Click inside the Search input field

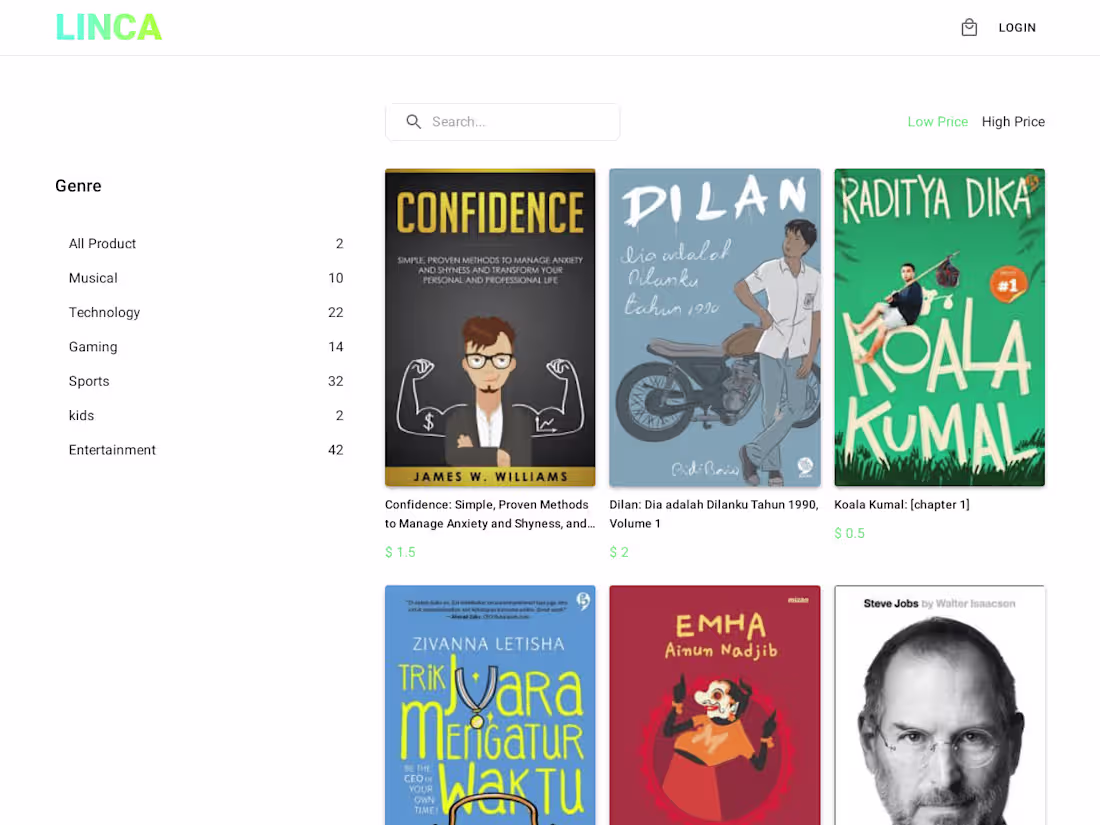[510, 121]
